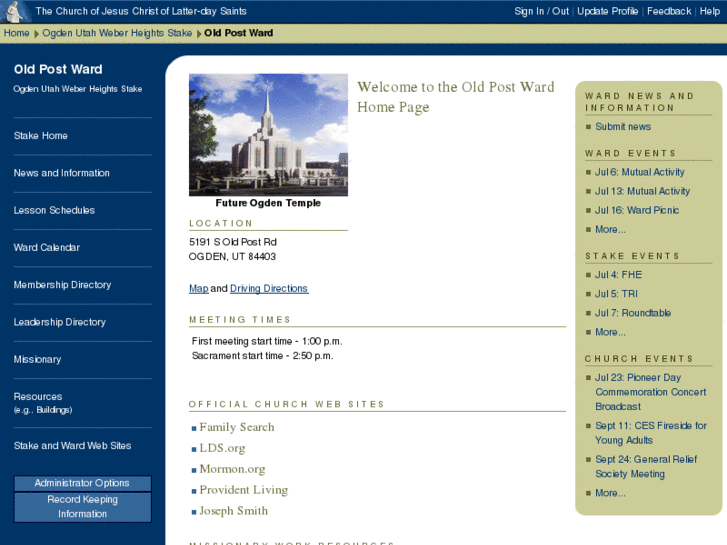Screen dimensions: 727x545
Task: Open Lesson Schedules in sidebar
Action: [x=54, y=210]
